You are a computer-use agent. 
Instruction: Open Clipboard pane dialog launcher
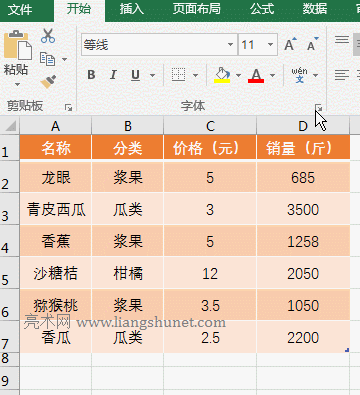pos(69,107)
